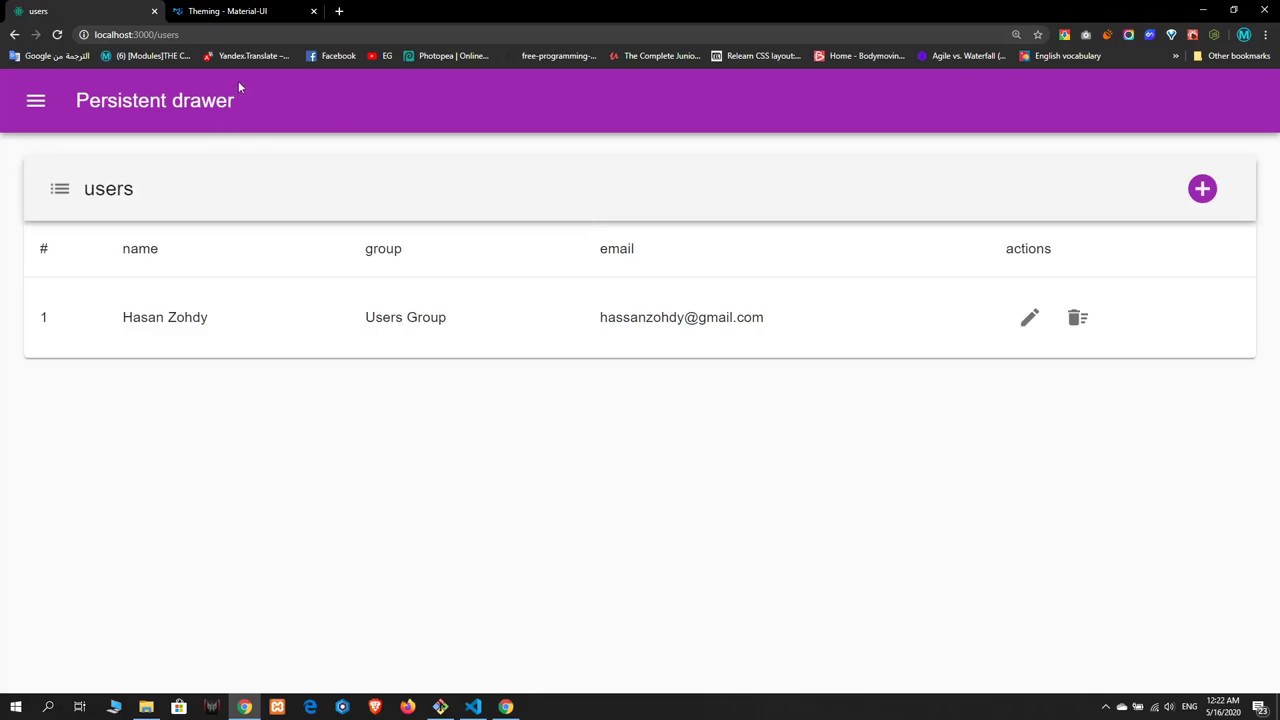Edit Hasan Zohdy with pencil icon
Viewport: 1280px width, 720px height.
pos(1030,318)
